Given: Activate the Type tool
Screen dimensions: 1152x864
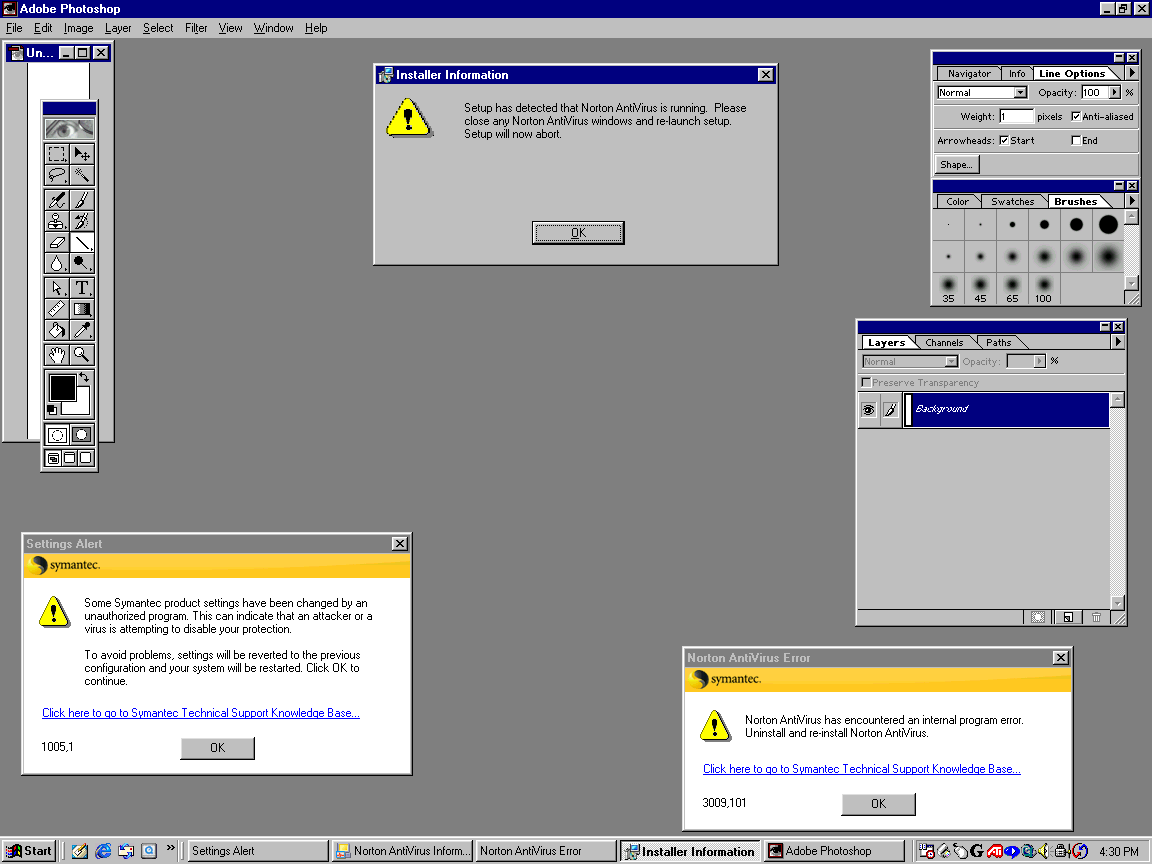Looking at the screenshot, I should pyautogui.click(x=82, y=288).
